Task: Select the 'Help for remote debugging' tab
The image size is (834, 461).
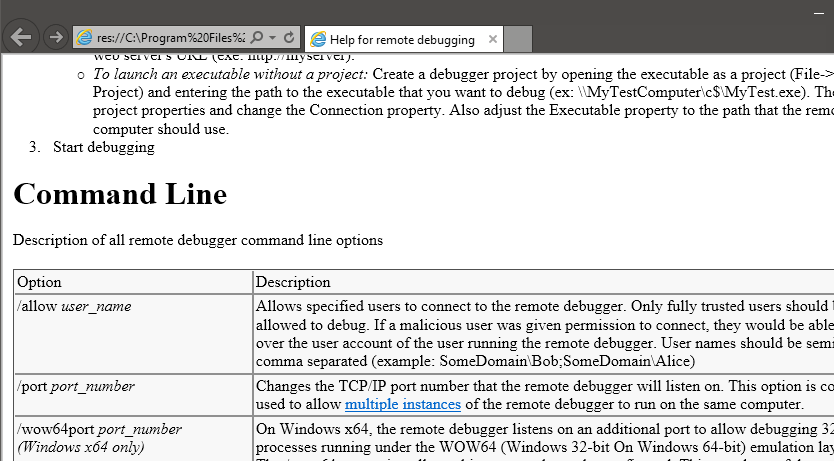Action: pyautogui.click(x=402, y=40)
